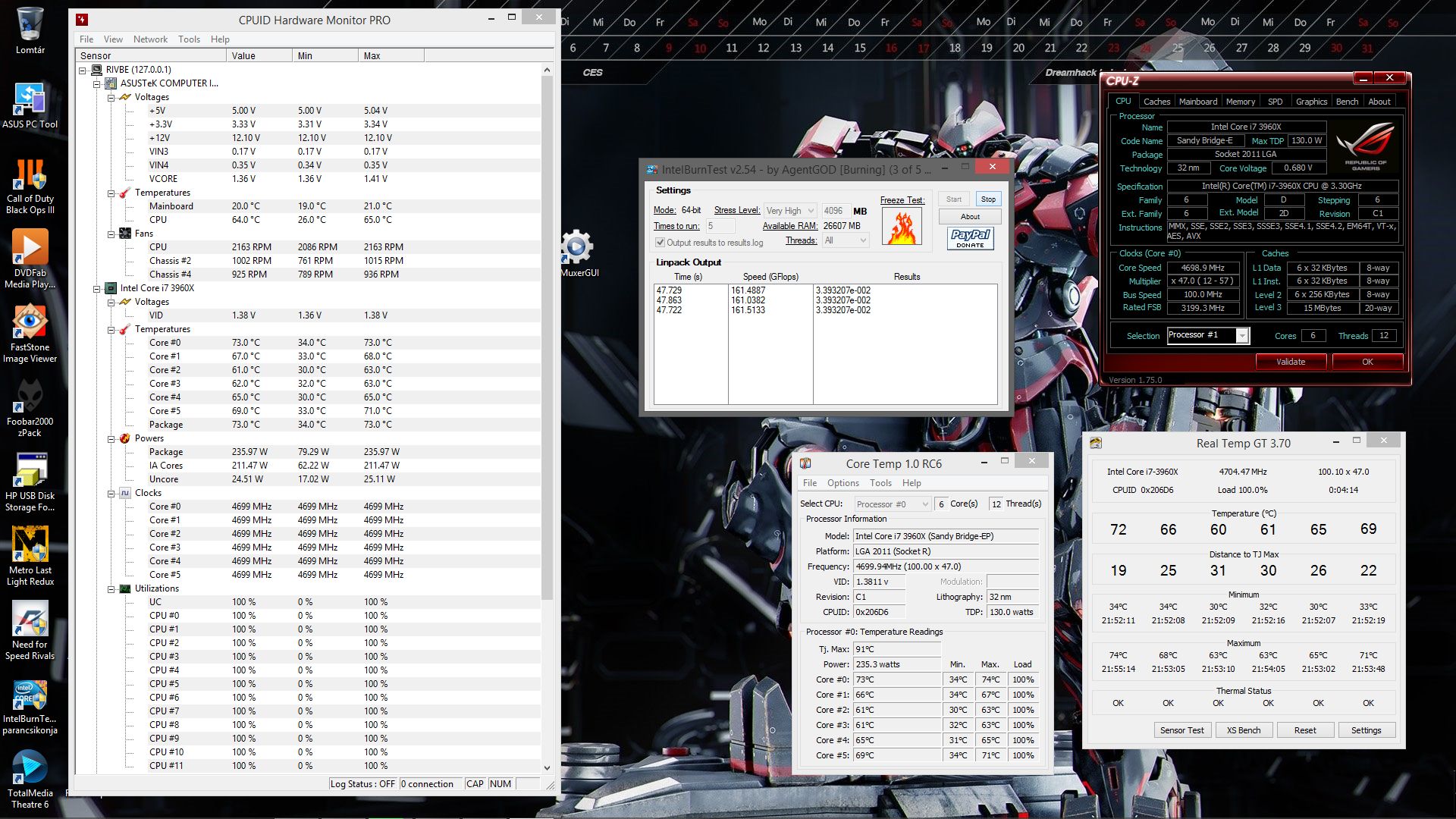
Task: Click the Core Temp title bar icon
Action: 805,463
